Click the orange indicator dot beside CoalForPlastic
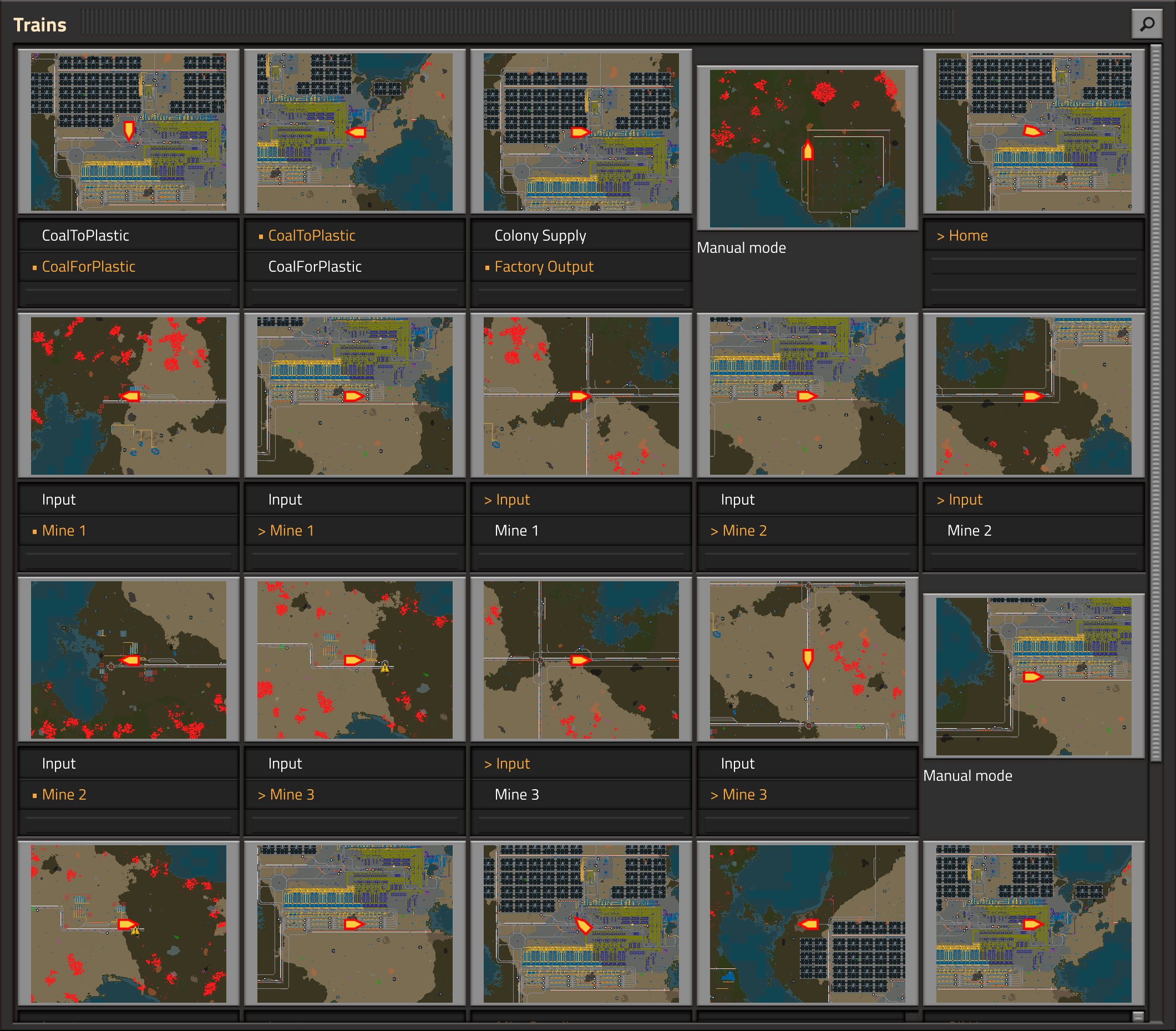1176x1031 pixels. pos(33,266)
